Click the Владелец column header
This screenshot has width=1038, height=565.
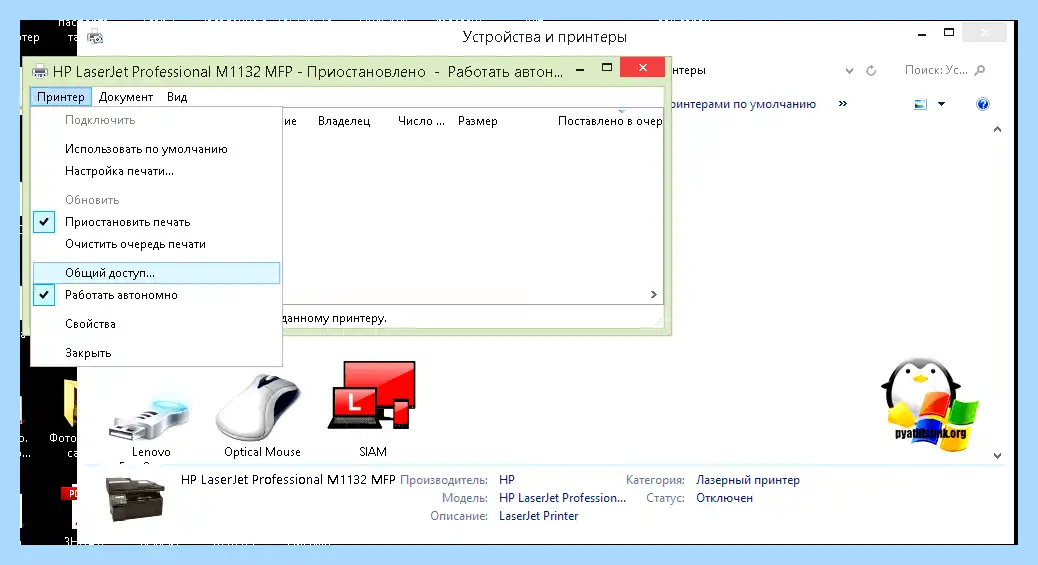(344, 121)
